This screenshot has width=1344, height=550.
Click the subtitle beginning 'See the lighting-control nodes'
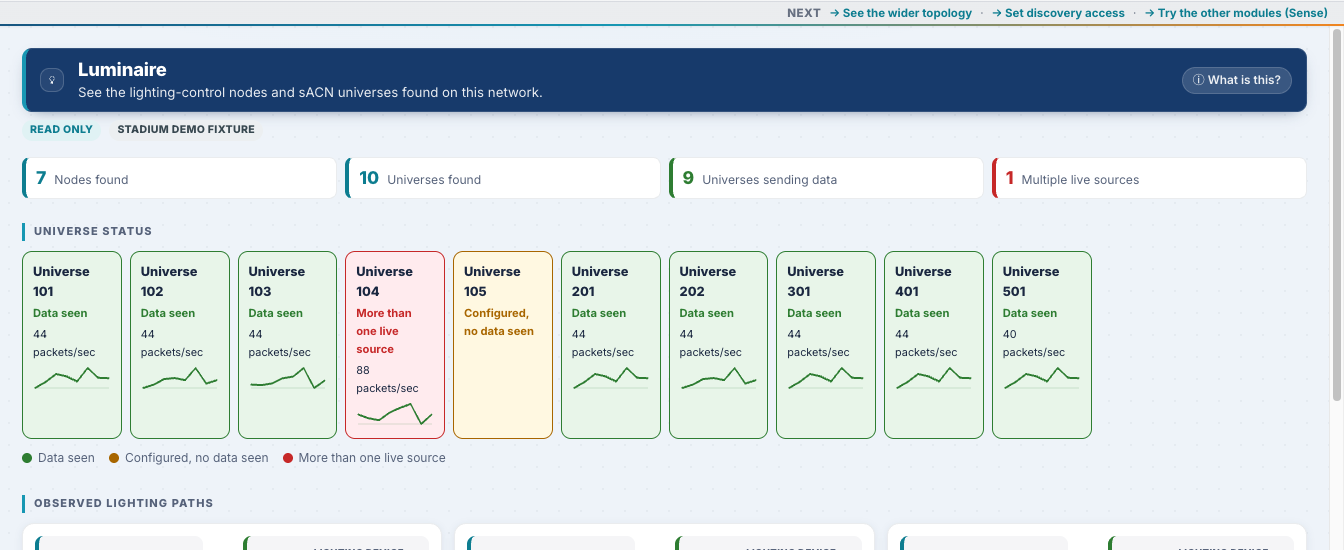click(310, 92)
